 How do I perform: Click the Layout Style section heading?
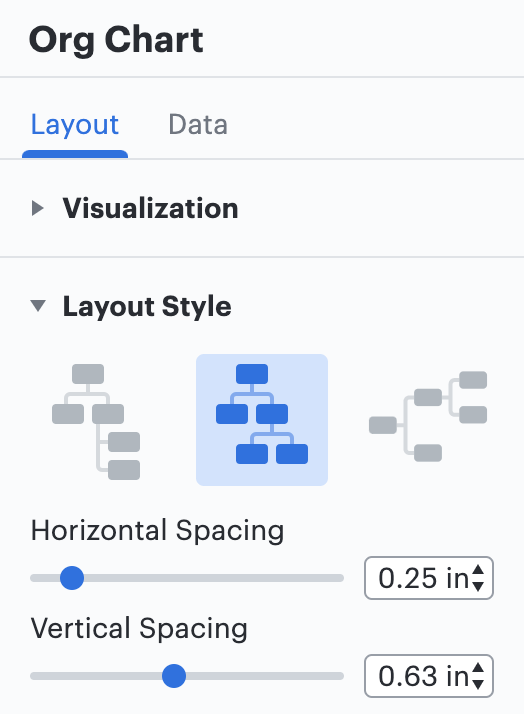[x=147, y=306]
